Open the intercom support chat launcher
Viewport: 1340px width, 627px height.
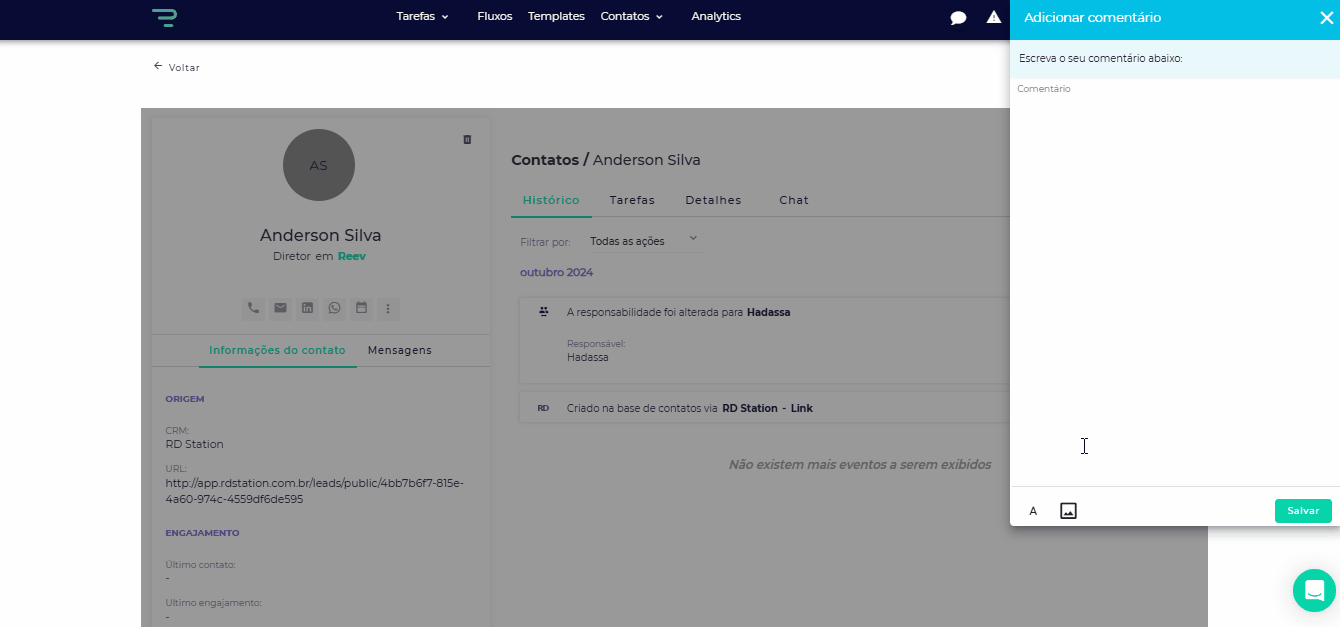(x=1314, y=590)
